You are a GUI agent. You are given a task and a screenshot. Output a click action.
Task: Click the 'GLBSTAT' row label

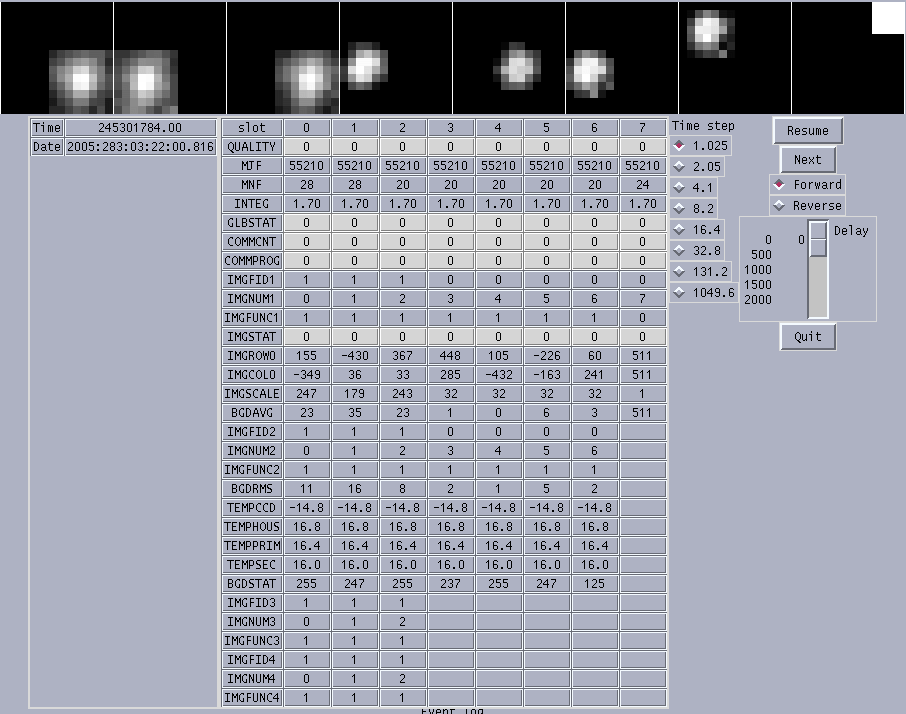(x=252, y=223)
